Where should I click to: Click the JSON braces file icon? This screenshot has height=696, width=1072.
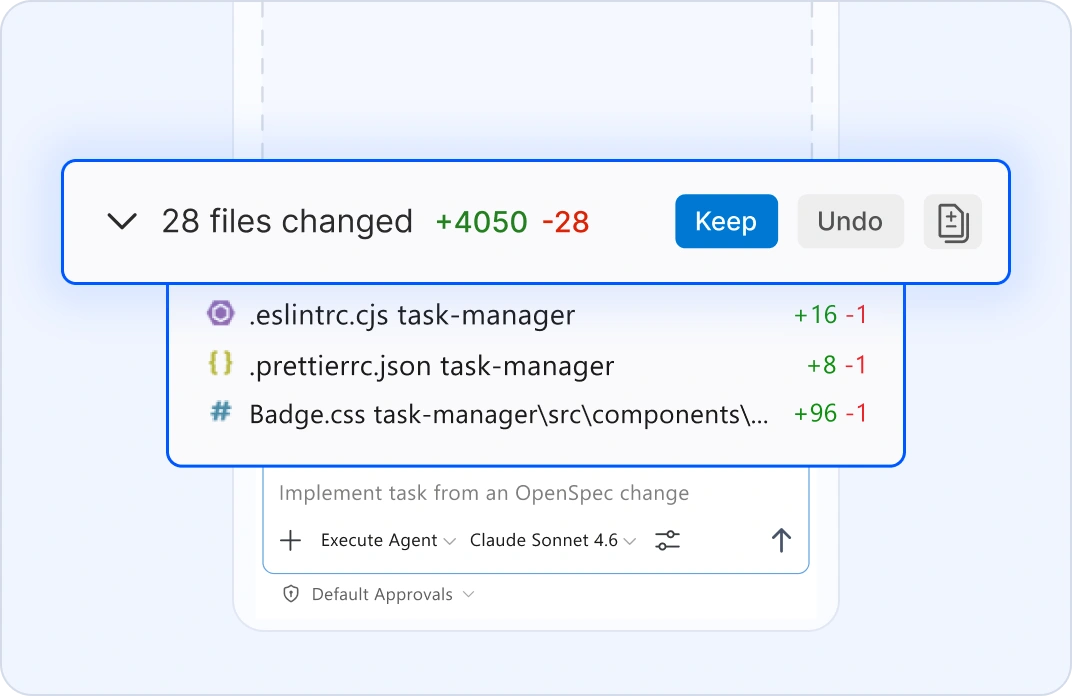click(221, 363)
